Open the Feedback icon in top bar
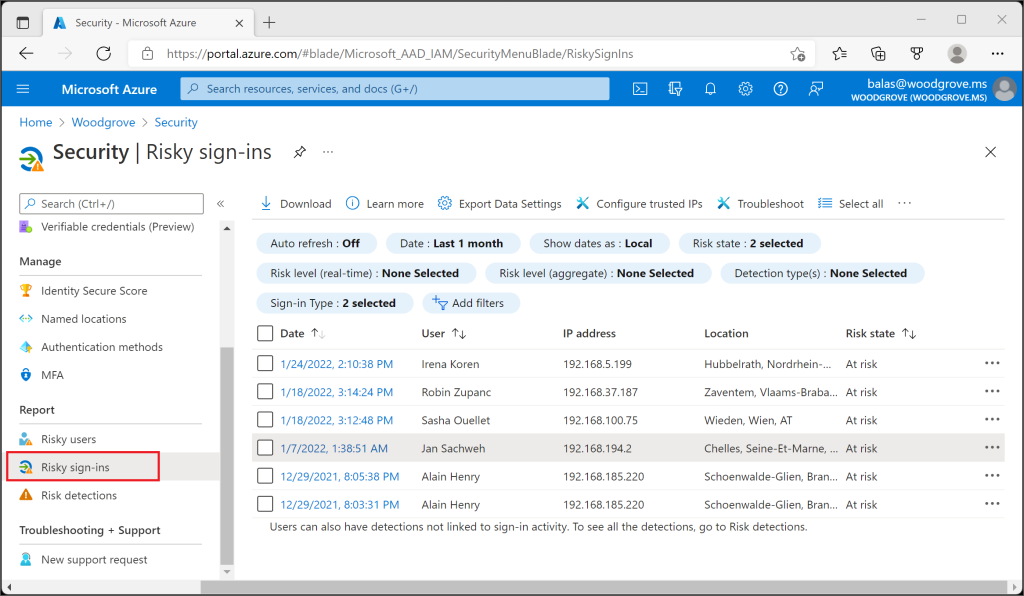The width and height of the screenshot is (1024, 596). click(x=816, y=89)
